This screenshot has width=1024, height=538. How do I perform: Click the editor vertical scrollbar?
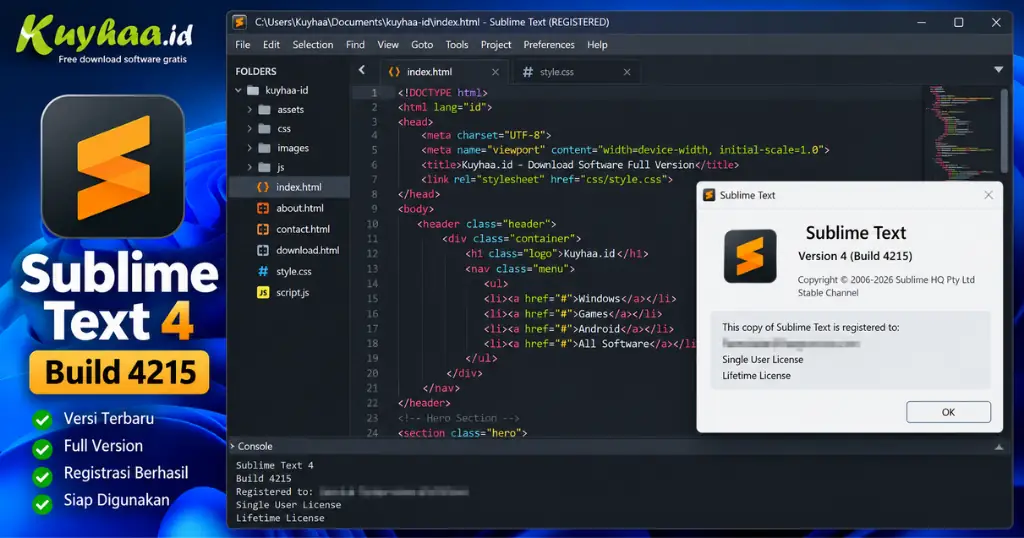(x=1004, y=131)
